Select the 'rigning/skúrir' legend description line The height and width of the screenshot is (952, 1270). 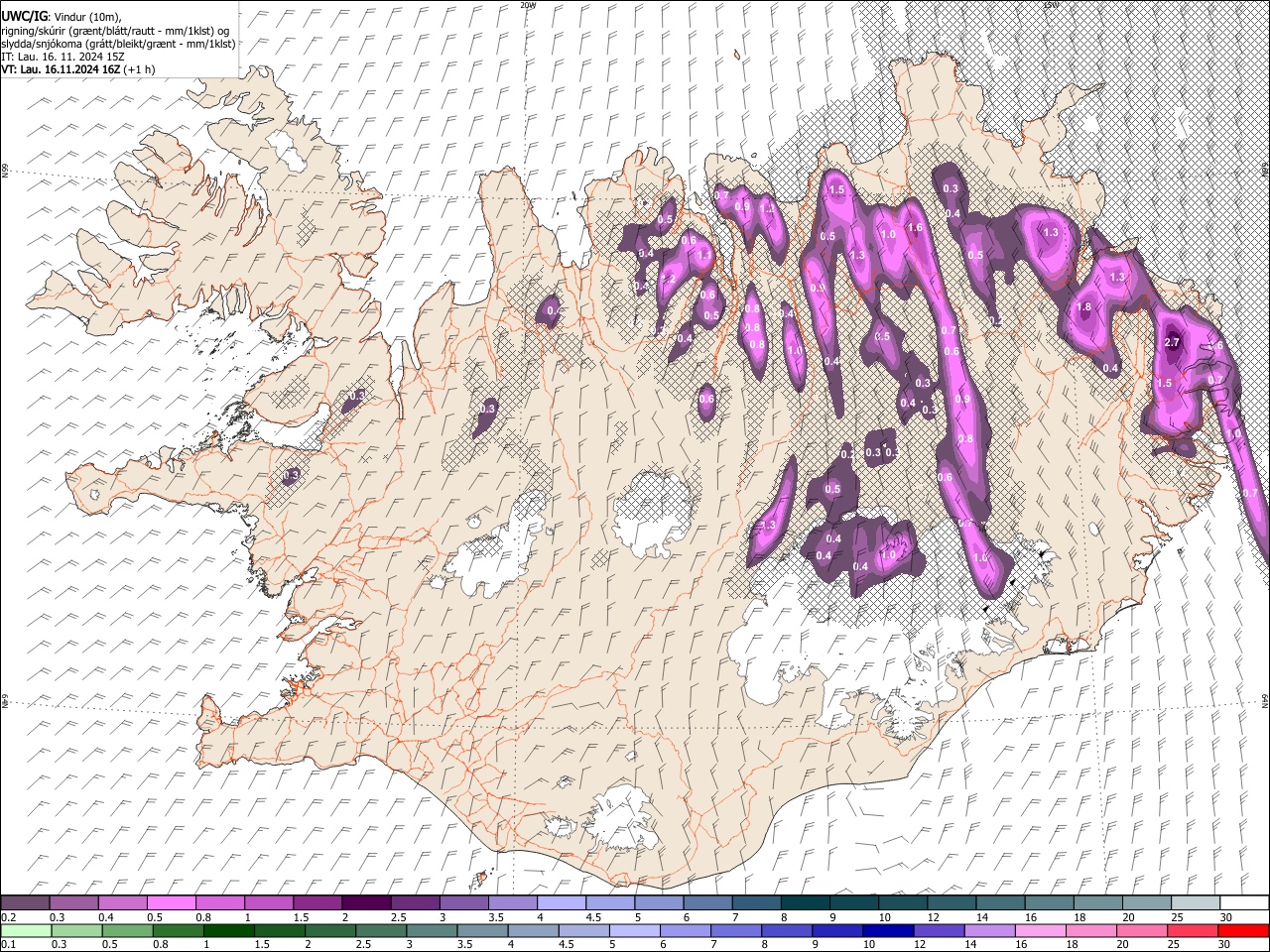pos(115,30)
